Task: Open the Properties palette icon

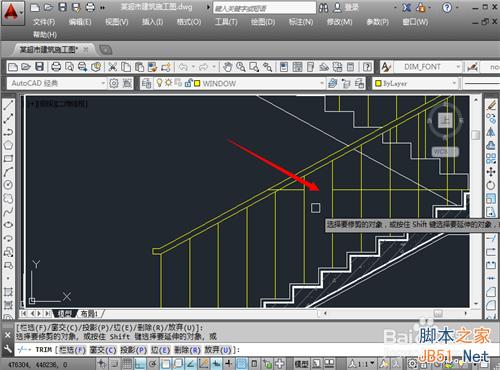Action: click(284, 67)
